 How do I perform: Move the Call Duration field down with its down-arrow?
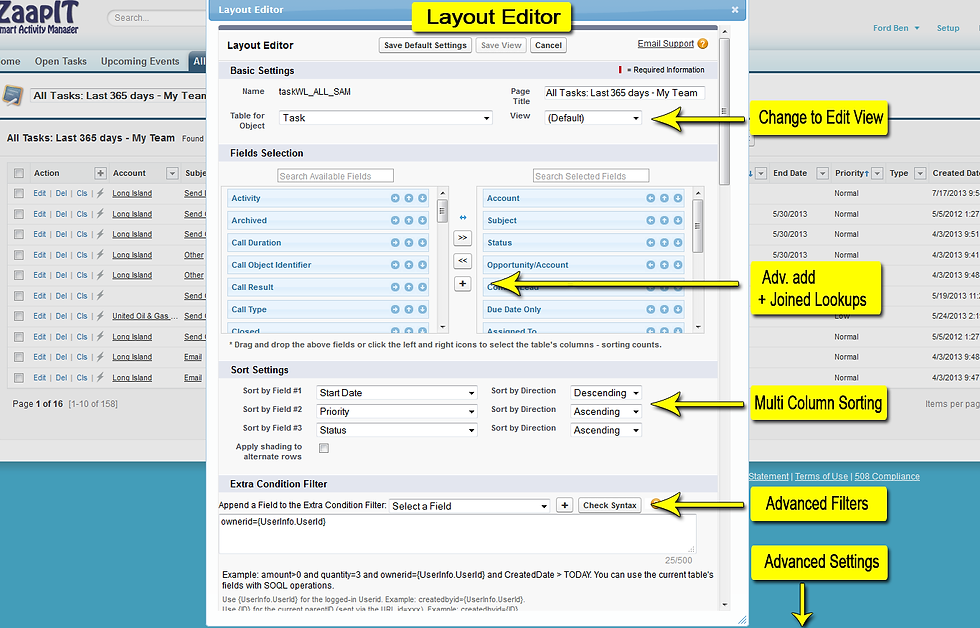(422, 242)
